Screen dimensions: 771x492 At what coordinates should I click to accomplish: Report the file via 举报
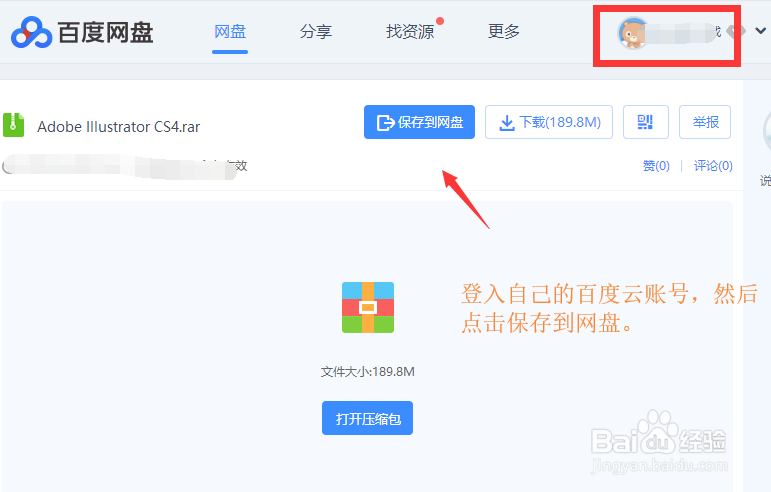click(x=705, y=122)
